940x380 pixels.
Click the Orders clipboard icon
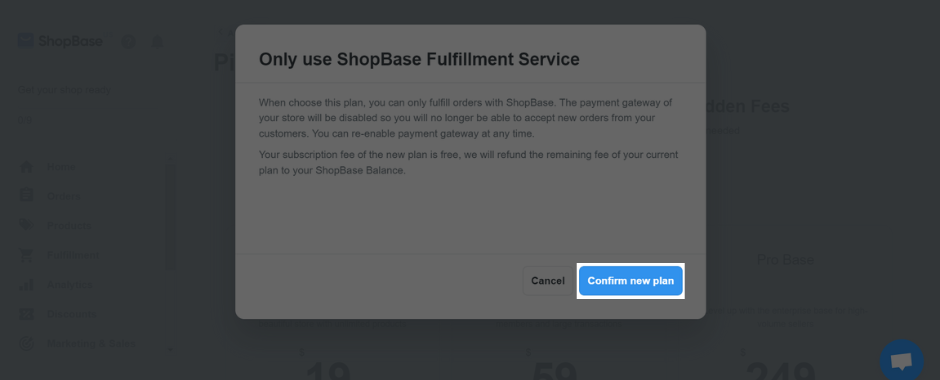[x=26, y=196]
